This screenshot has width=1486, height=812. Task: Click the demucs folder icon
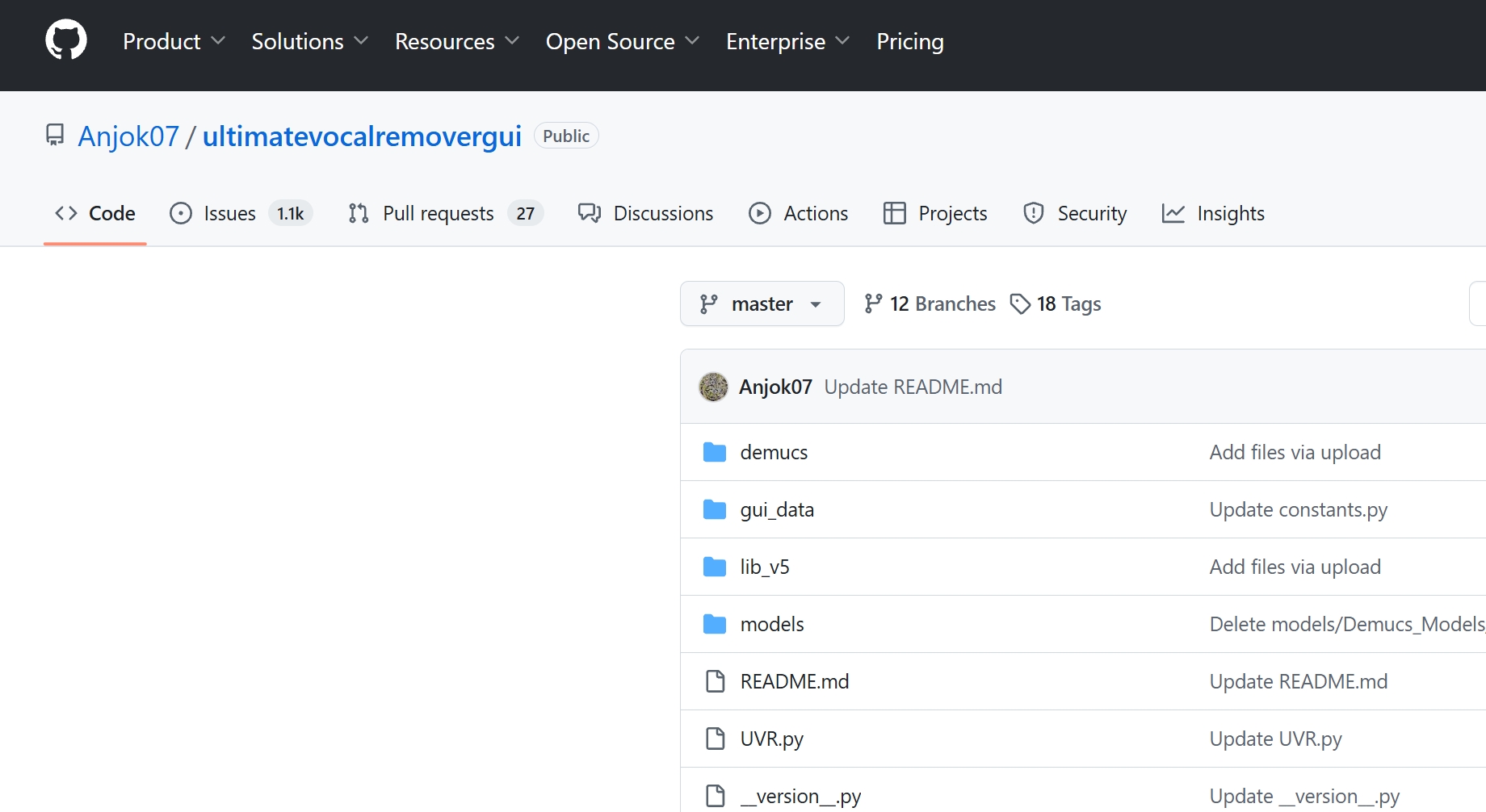click(x=715, y=453)
